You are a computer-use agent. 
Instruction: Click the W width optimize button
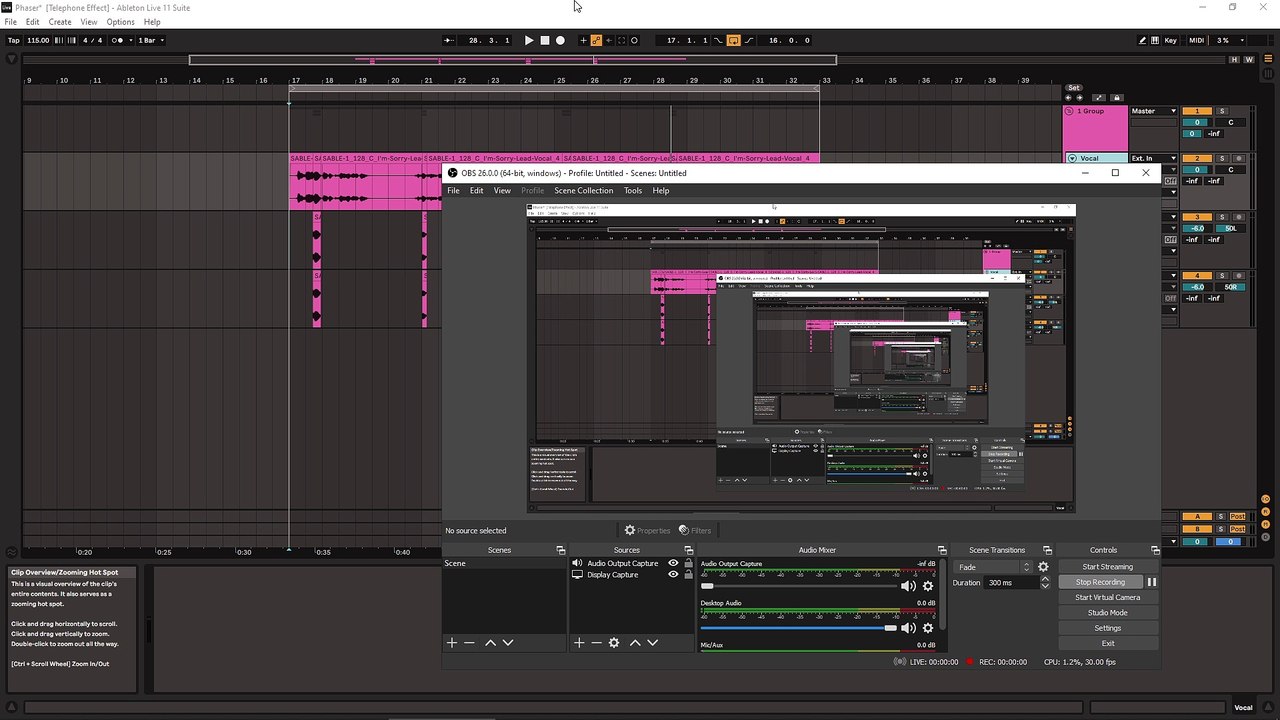[x=1249, y=60]
